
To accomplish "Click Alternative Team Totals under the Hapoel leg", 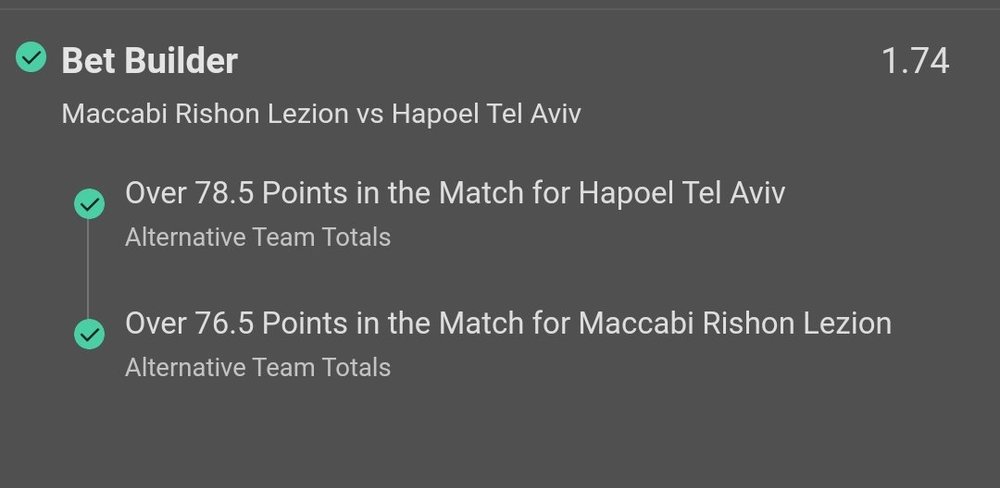I will 258,237.
